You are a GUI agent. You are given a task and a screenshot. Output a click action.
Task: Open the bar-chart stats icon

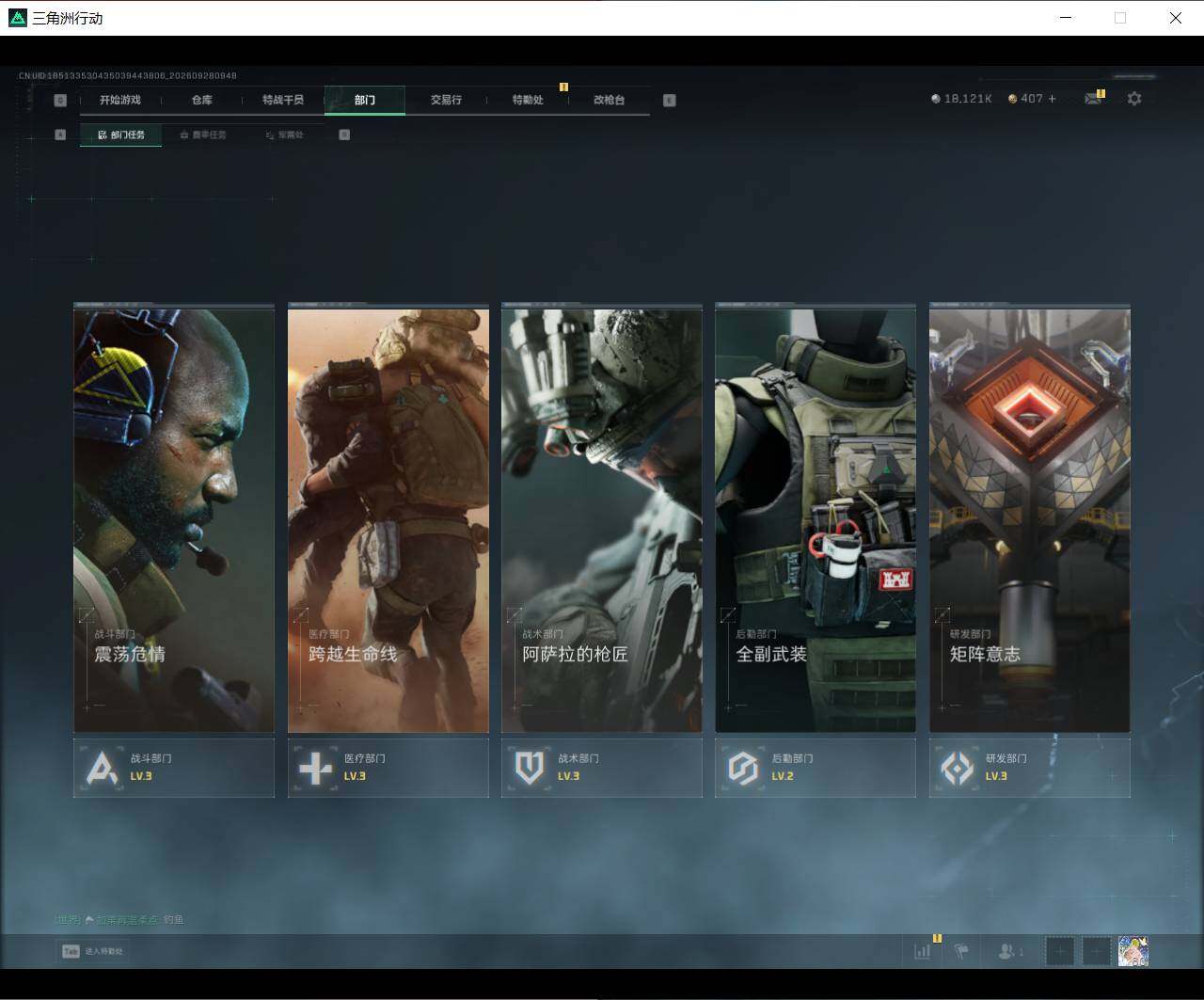coord(923,951)
